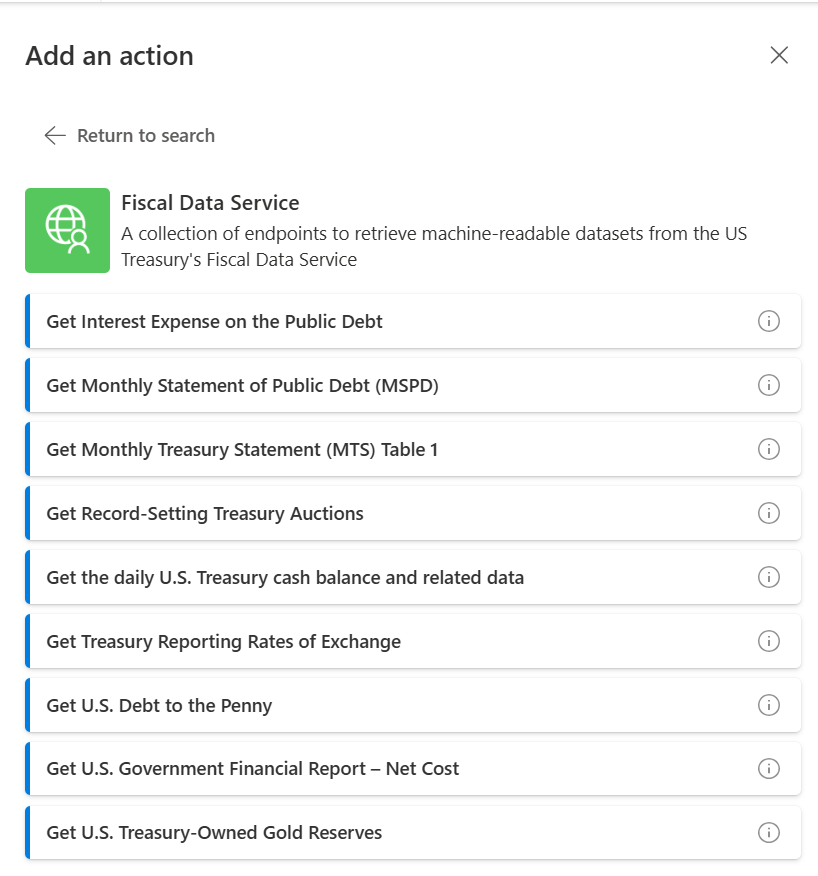View info for Government Financial Report Net Cost
Screen dimensions: 818x876
pos(769,769)
